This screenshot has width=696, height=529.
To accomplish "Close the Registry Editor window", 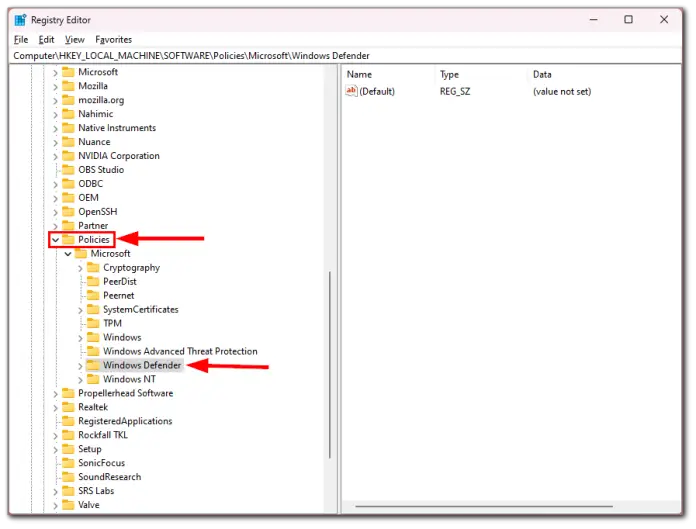I will pyautogui.click(x=664, y=20).
